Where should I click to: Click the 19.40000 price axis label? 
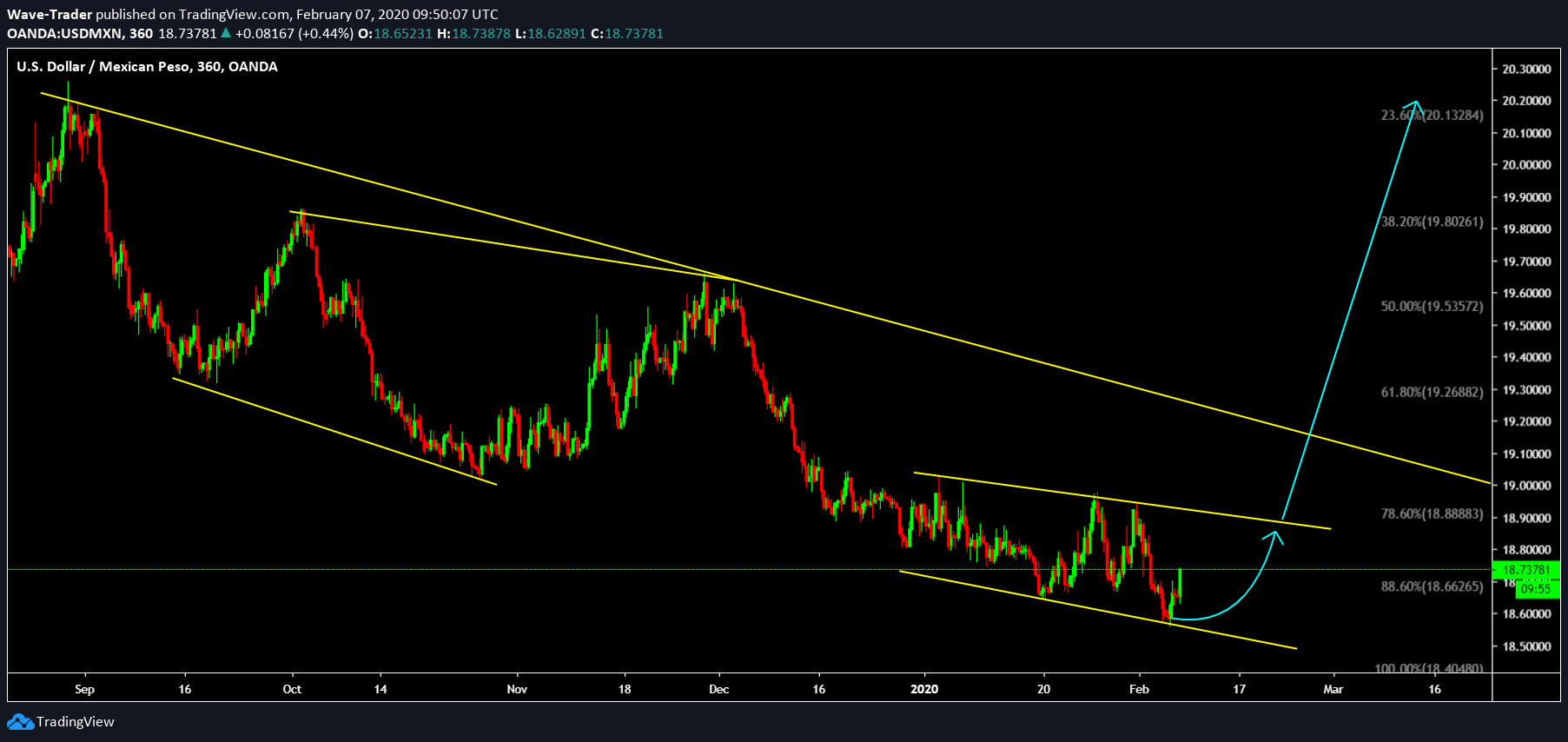[1526, 358]
